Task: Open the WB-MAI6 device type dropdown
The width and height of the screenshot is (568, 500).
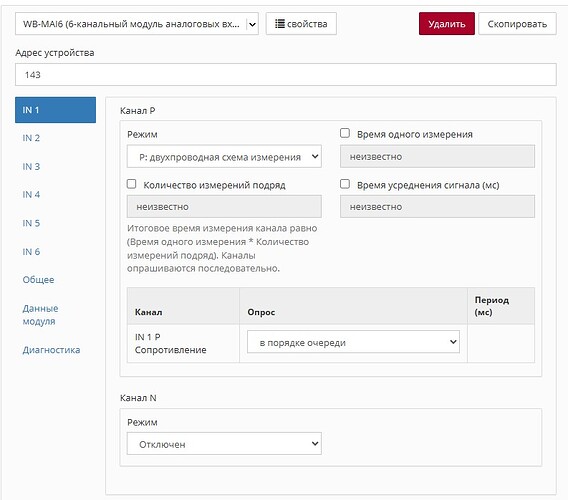Action: coord(137,24)
